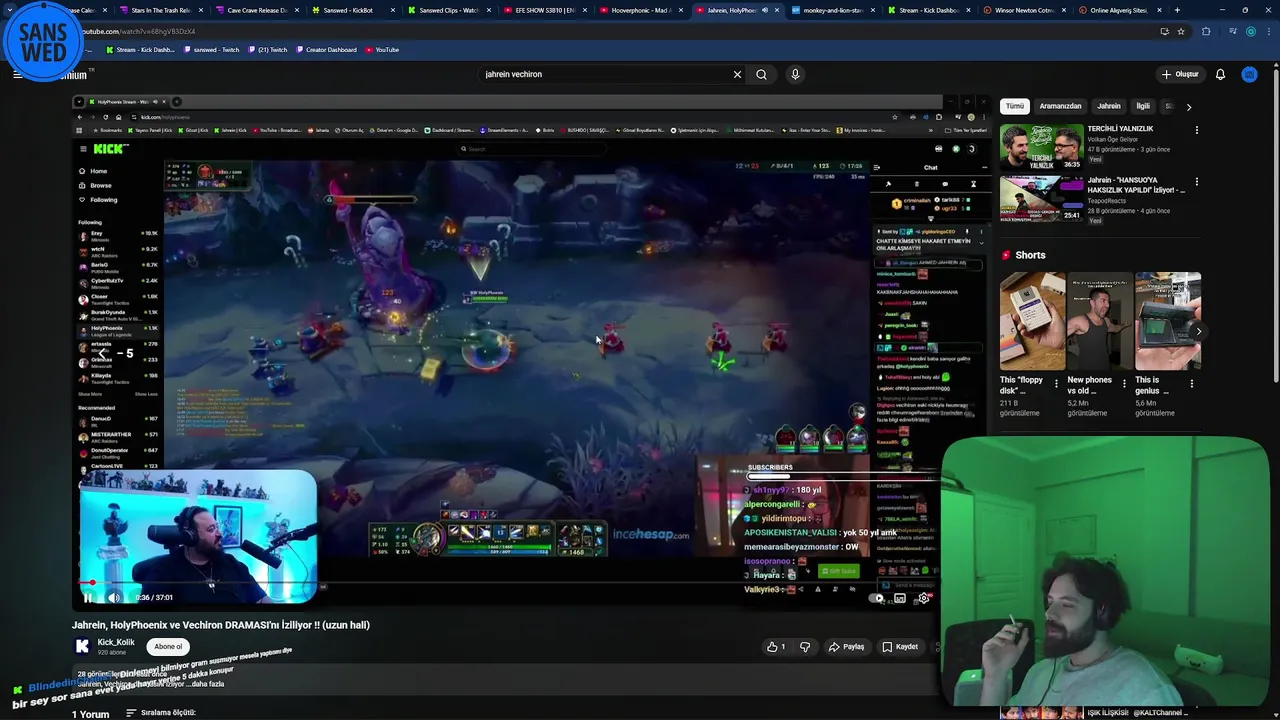Clear the YouTube search box with the X
Viewport: 1280px width, 720px height.
(737, 74)
